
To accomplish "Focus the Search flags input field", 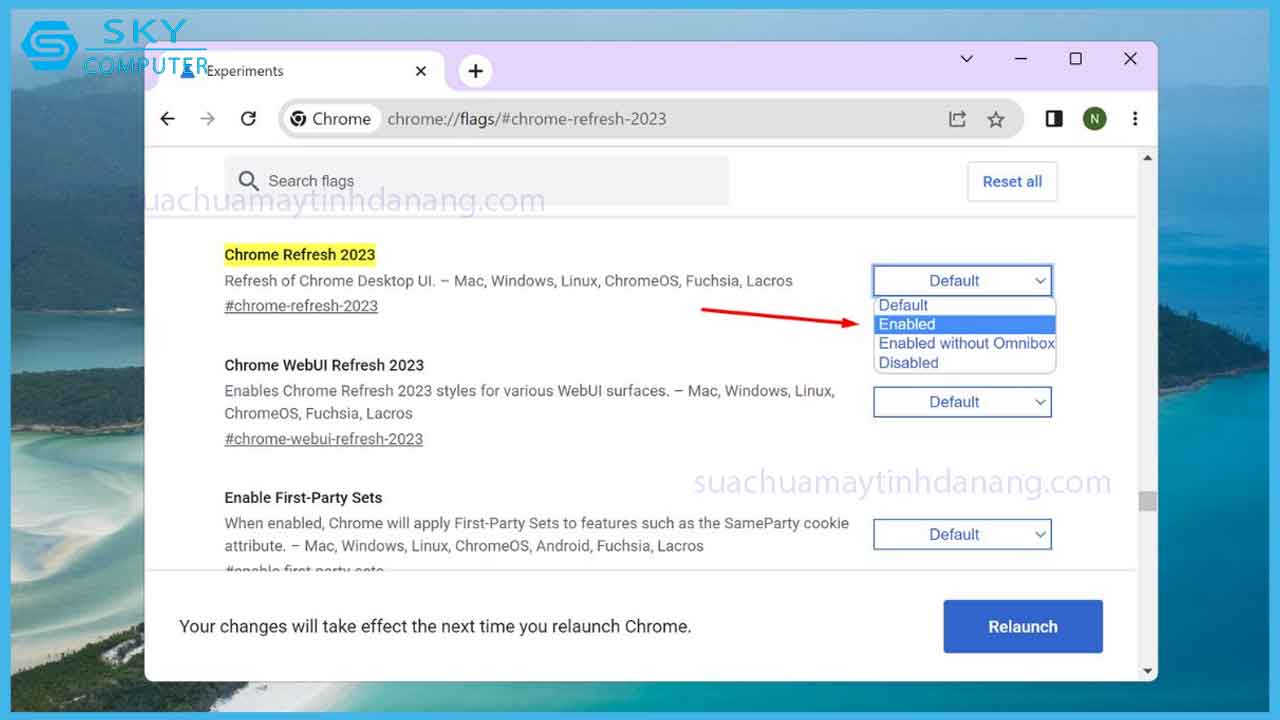I will coord(476,181).
